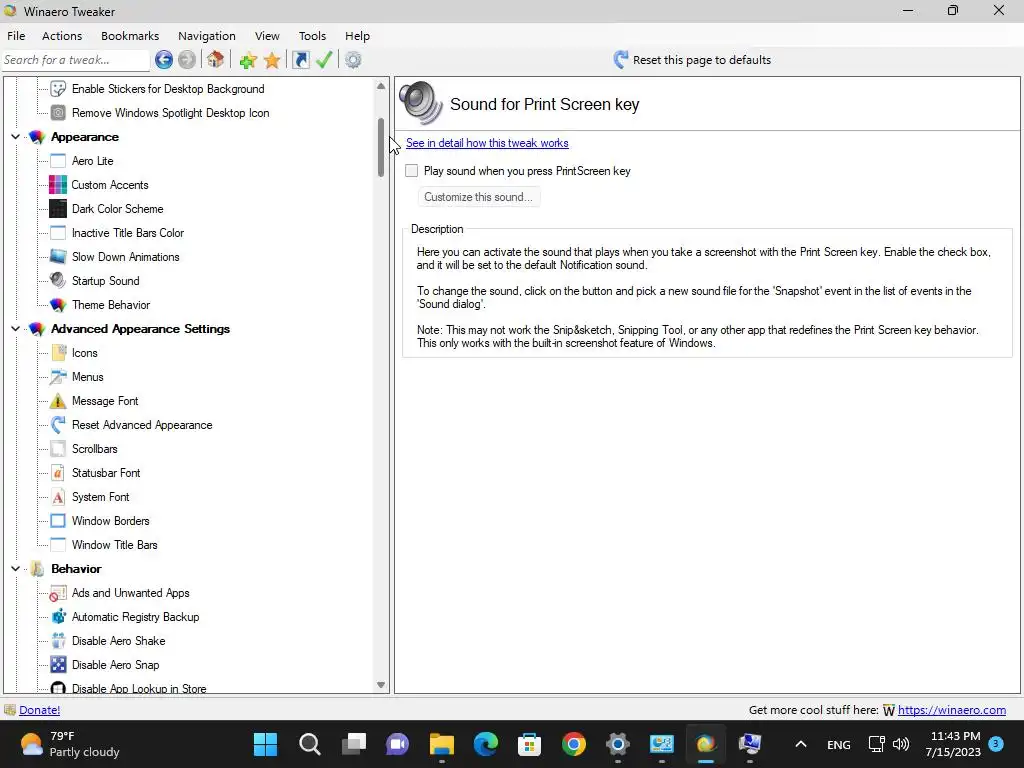This screenshot has width=1024, height=768.
Task: Open Microsoft Edge from the taskbar
Action: (x=485, y=744)
